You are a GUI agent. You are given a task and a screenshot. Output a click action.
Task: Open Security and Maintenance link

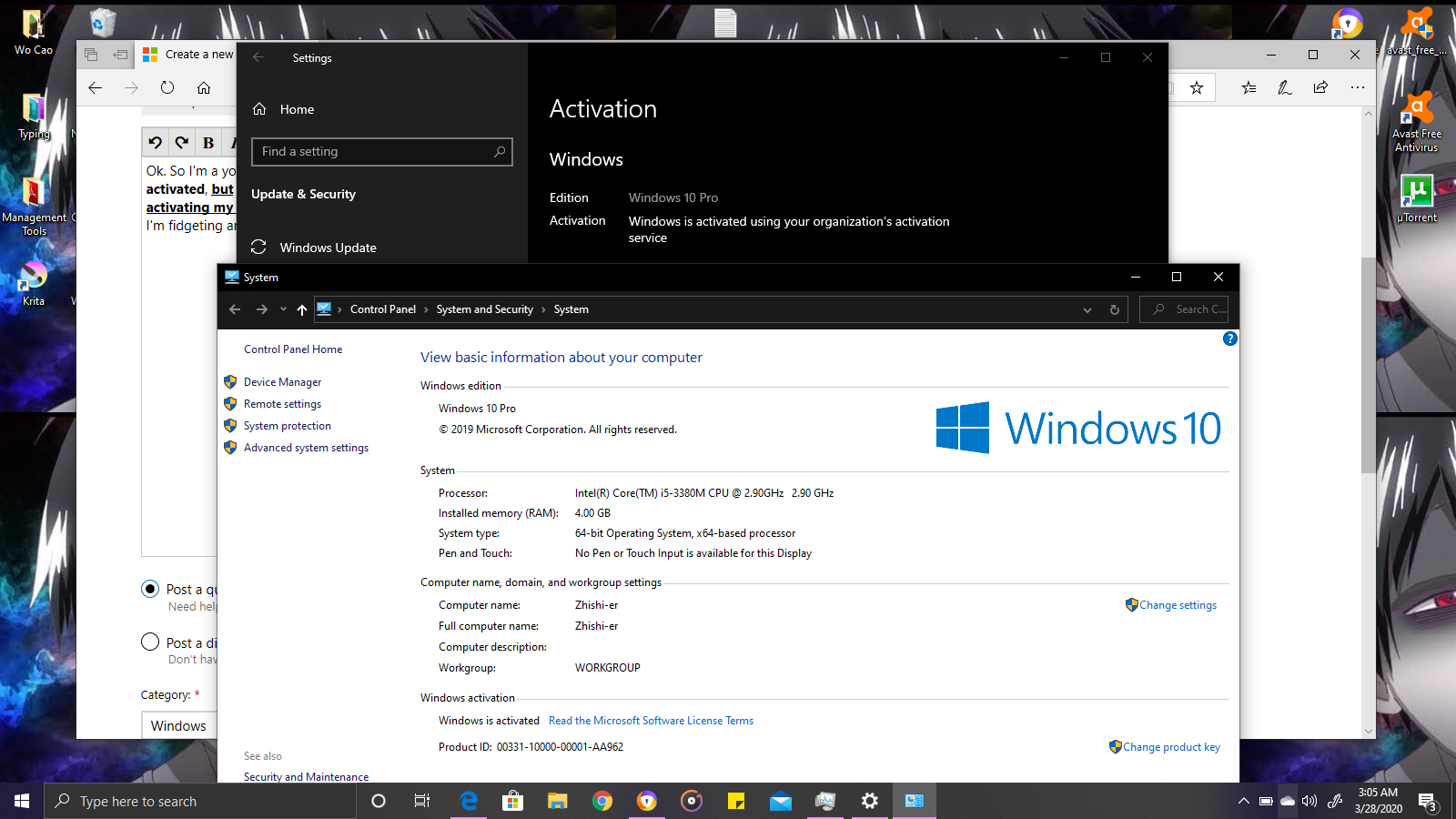tap(306, 776)
